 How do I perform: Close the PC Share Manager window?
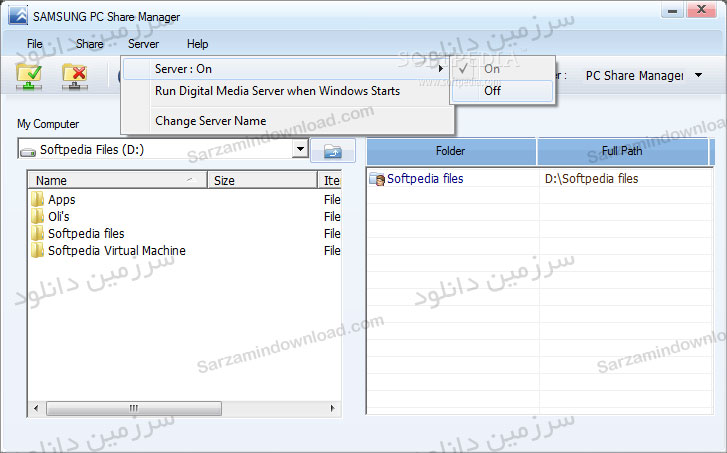tap(701, 10)
